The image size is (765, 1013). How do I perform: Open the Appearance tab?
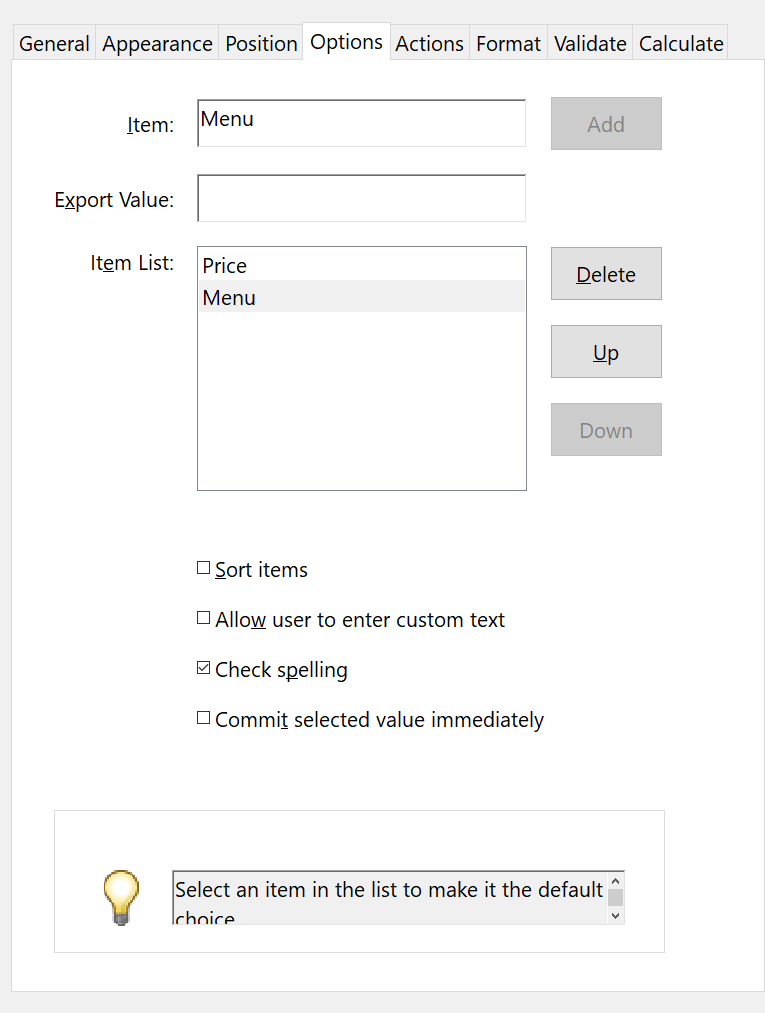coord(156,43)
